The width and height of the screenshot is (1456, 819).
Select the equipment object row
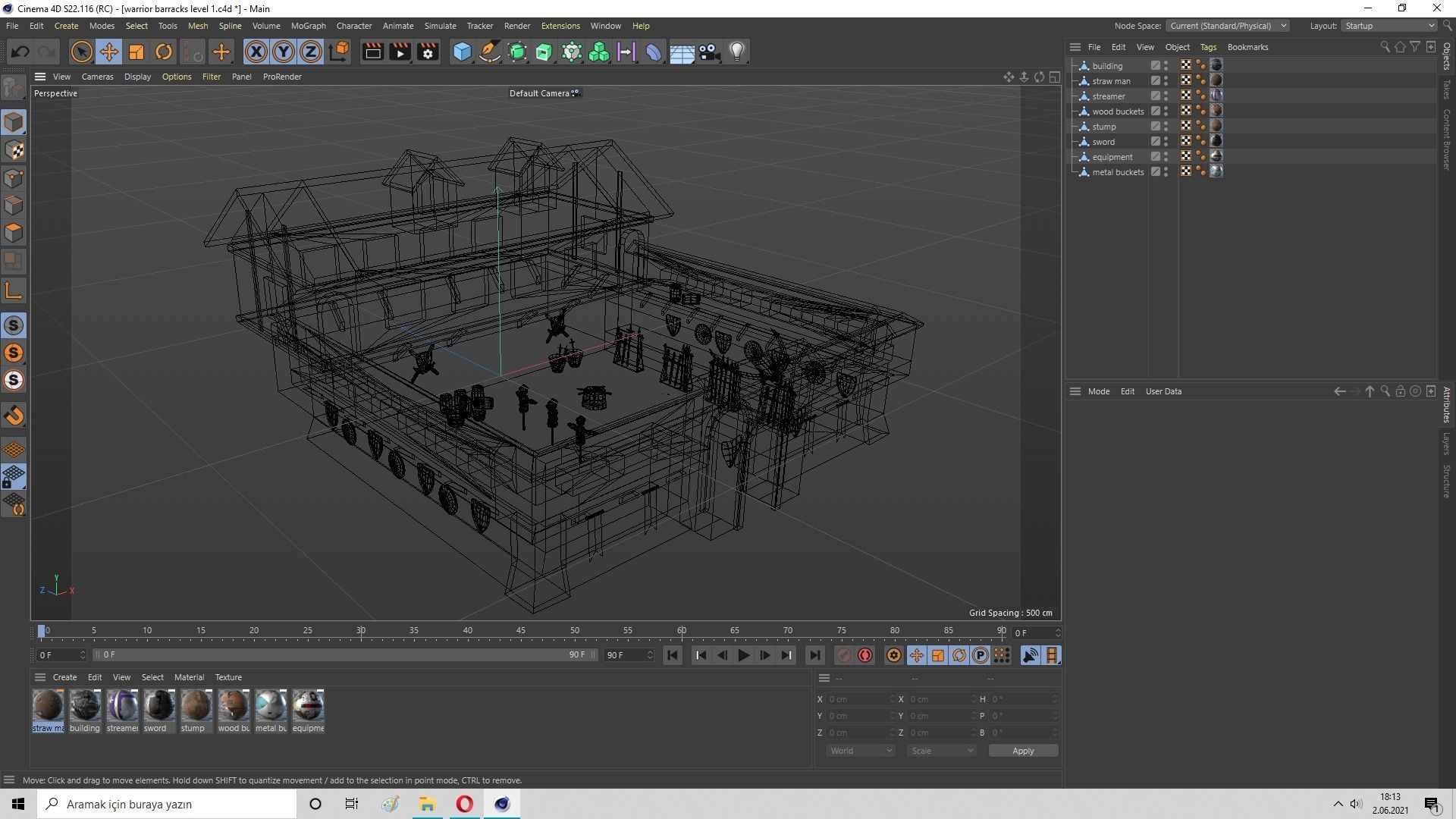pyautogui.click(x=1112, y=157)
